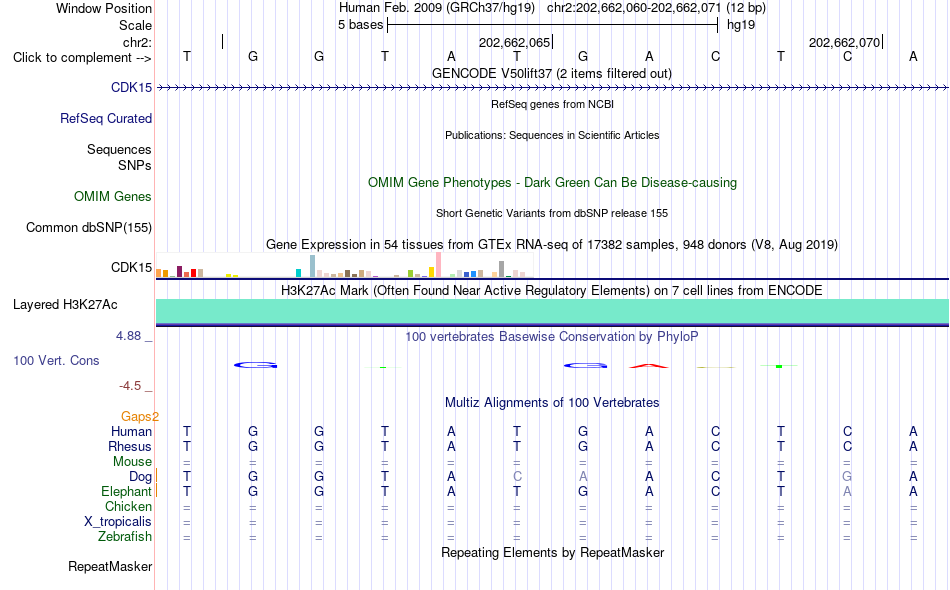The height and width of the screenshot is (590, 950).
Task: Click the 202,662,070 ruler coordinate
Action: tap(845, 42)
